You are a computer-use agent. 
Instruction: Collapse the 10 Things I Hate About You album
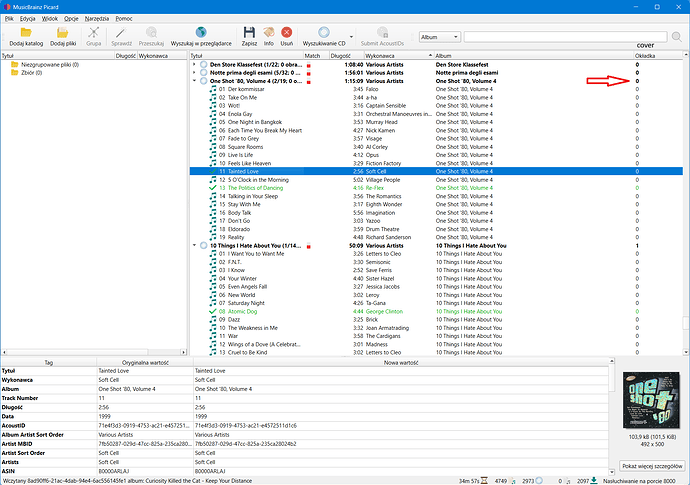click(194, 246)
